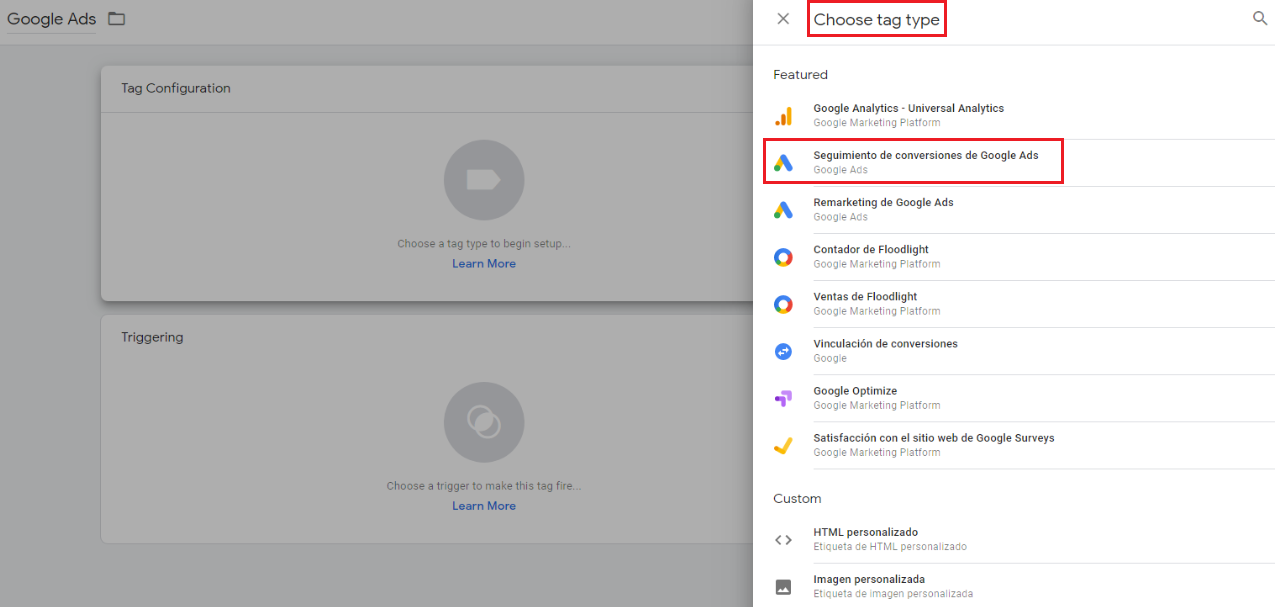Click the Imagen personalizada picture icon
Viewport: 1275px width, 607px height.
point(784,587)
